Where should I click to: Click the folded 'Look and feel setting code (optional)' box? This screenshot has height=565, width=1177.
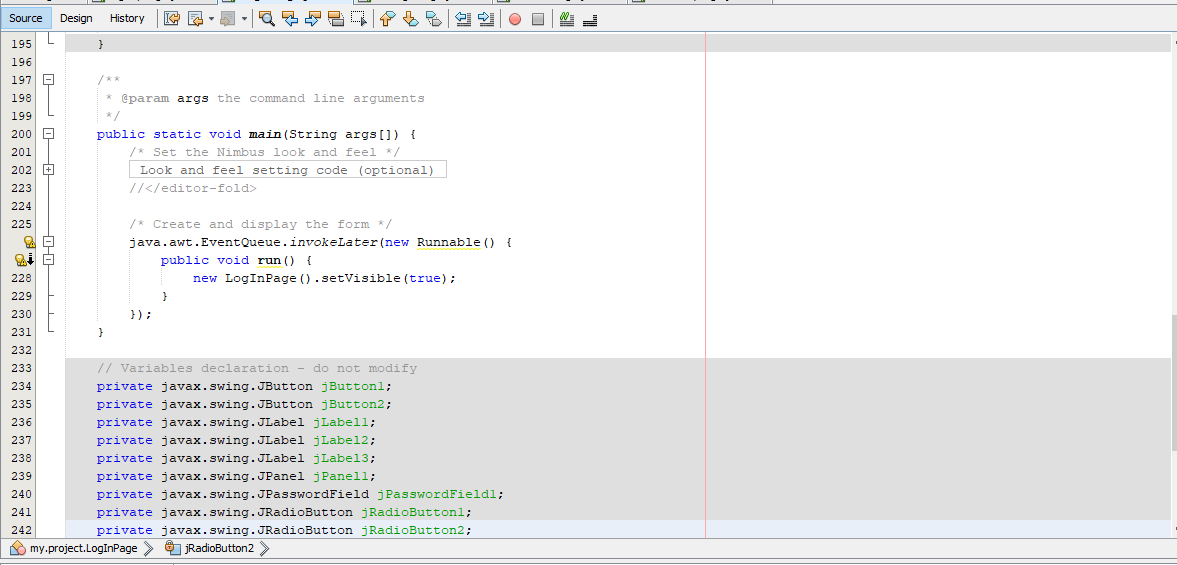pyautogui.click(x=287, y=170)
